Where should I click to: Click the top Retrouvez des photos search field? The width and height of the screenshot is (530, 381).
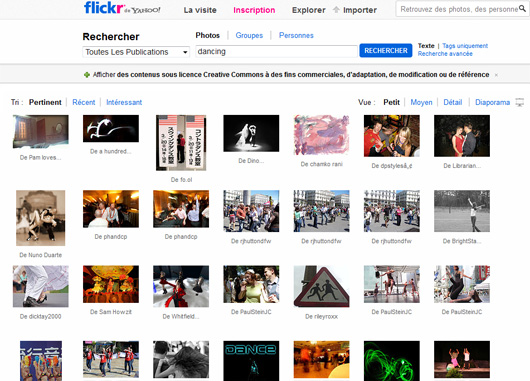tap(459, 9)
